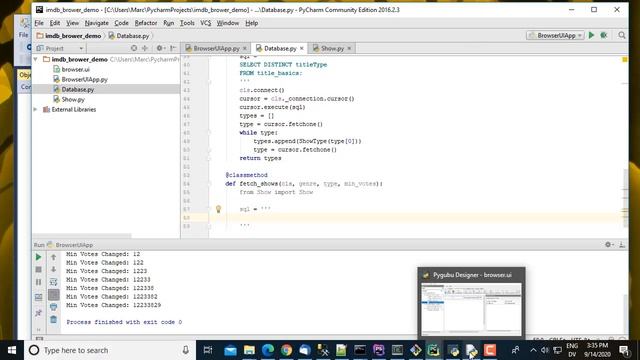
Task: Click Scroll from Source in Project panel
Action: [134, 48]
